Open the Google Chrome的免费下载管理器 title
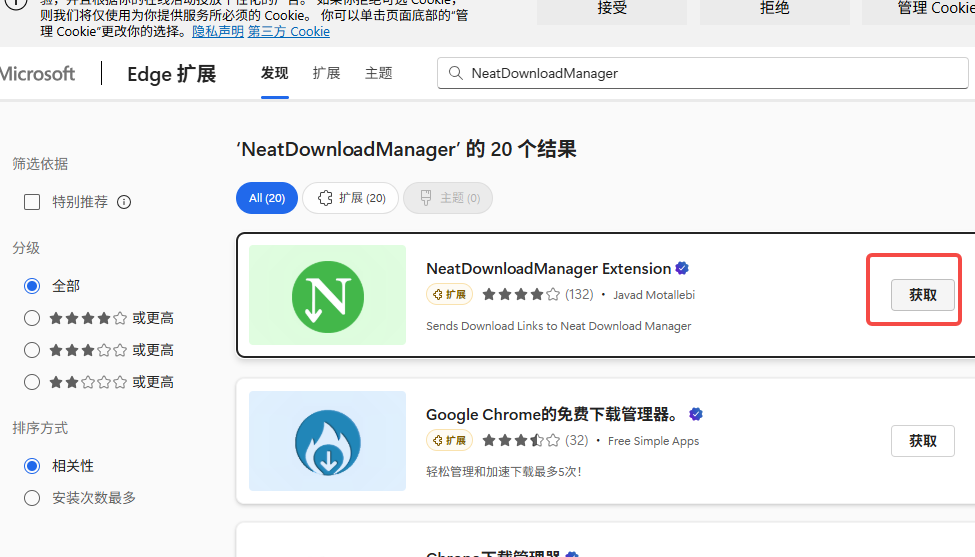The height and width of the screenshot is (557, 975). tap(552, 414)
